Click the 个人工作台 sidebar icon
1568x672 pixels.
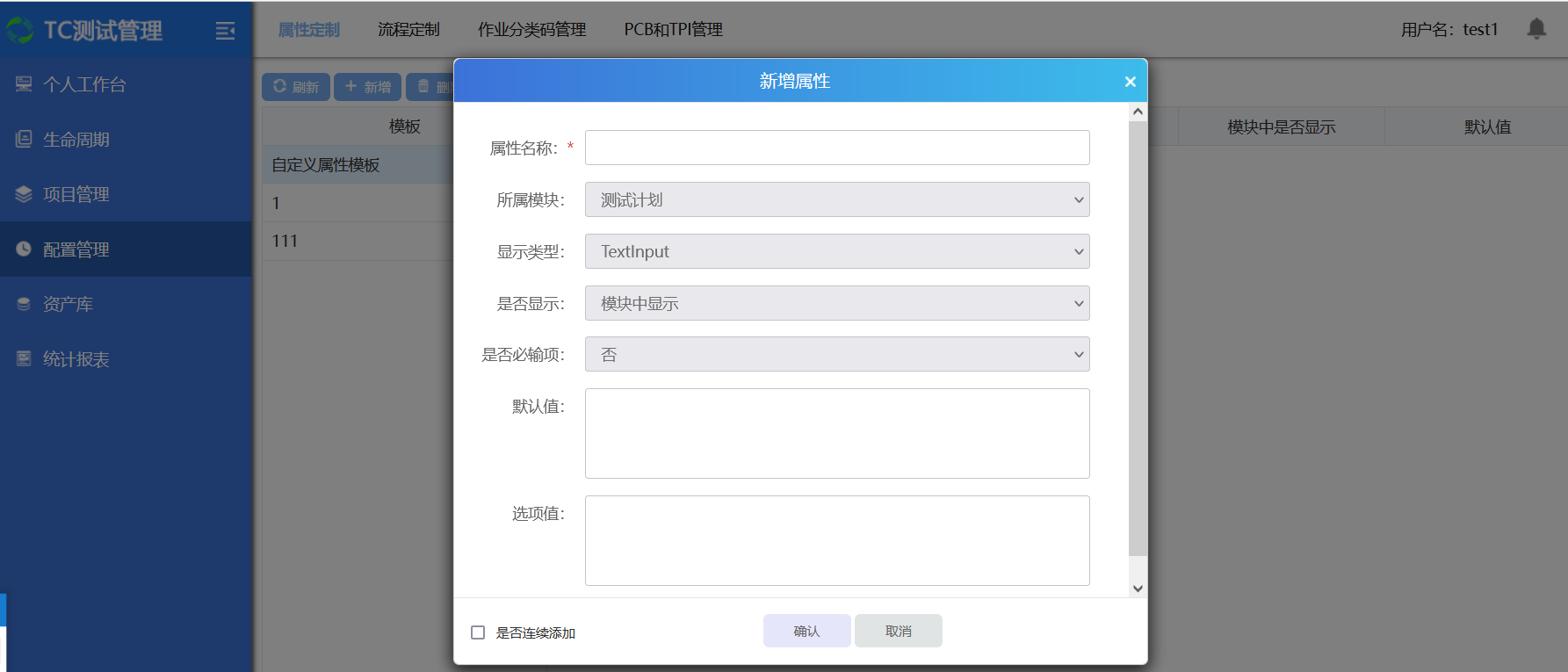pos(24,84)
